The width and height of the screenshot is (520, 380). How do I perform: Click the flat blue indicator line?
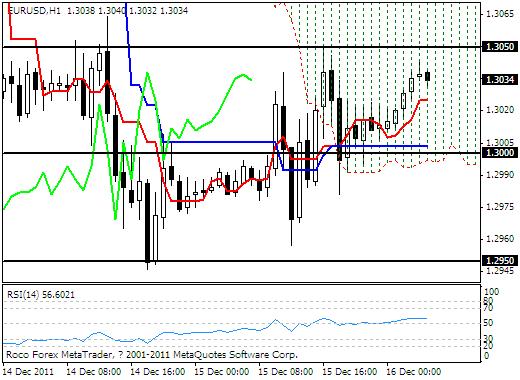[x=220, y=142]
